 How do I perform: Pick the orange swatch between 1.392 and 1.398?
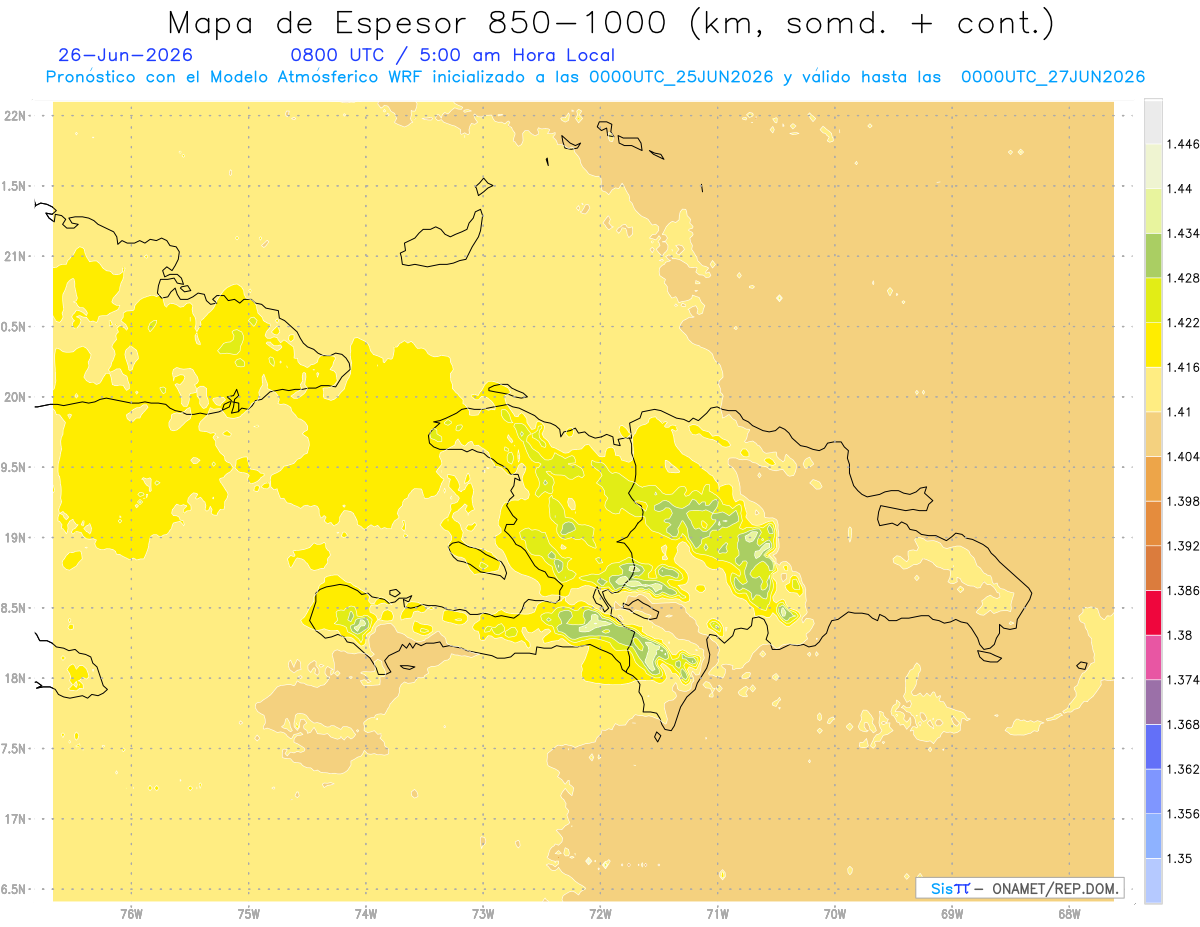click(x=1153, y=523)
